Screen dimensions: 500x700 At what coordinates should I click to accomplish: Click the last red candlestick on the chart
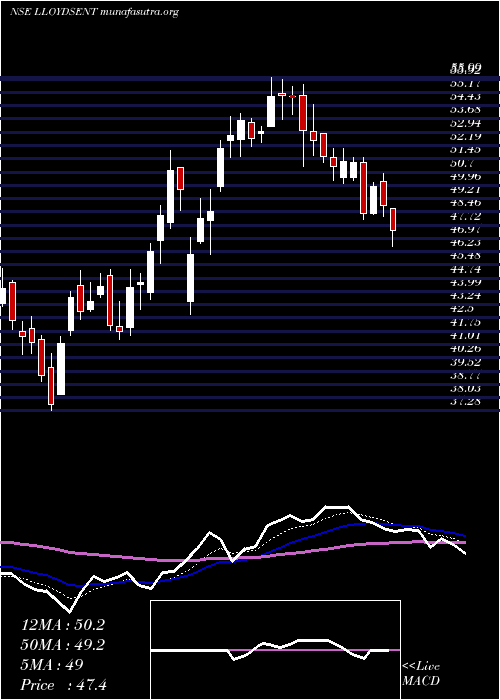(393, 220)
